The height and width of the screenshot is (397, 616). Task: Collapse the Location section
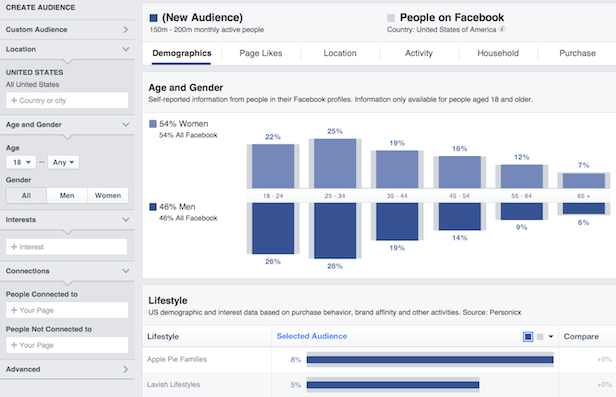67,49
